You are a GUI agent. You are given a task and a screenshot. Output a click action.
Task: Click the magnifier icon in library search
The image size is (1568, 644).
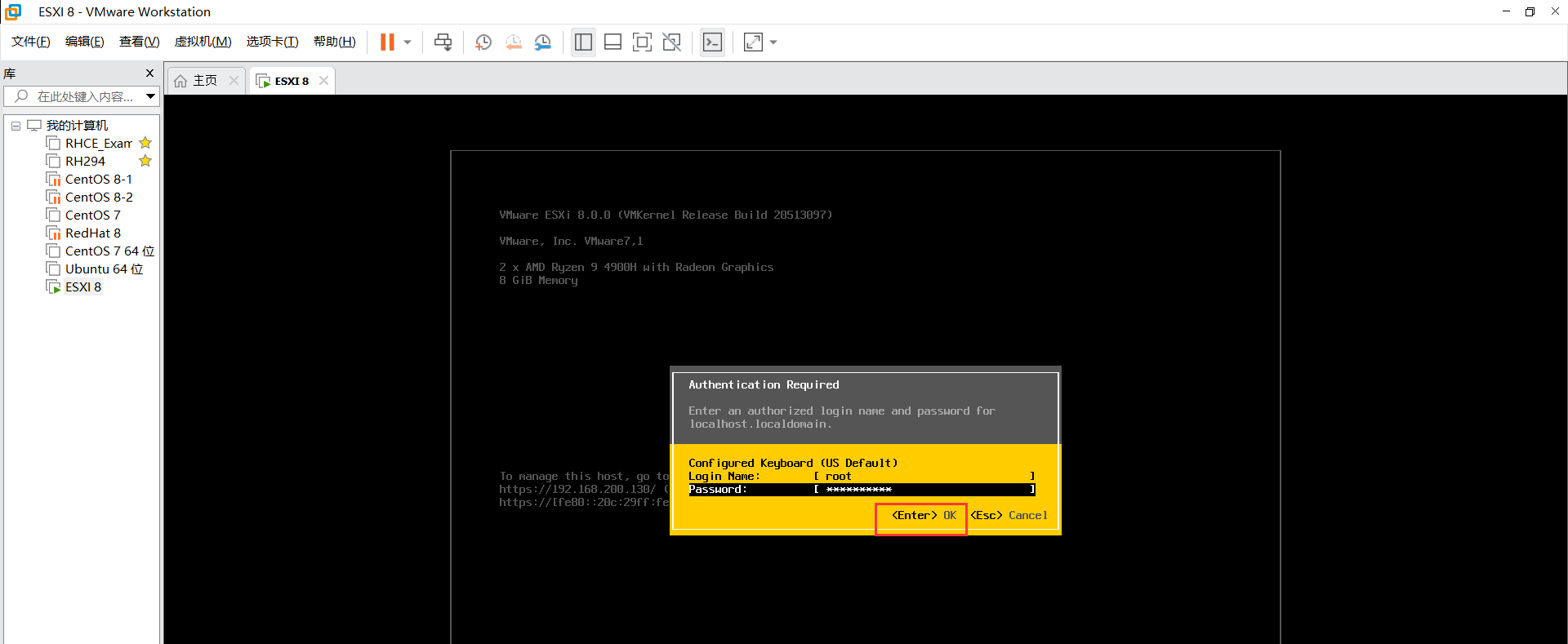[21, 96]
